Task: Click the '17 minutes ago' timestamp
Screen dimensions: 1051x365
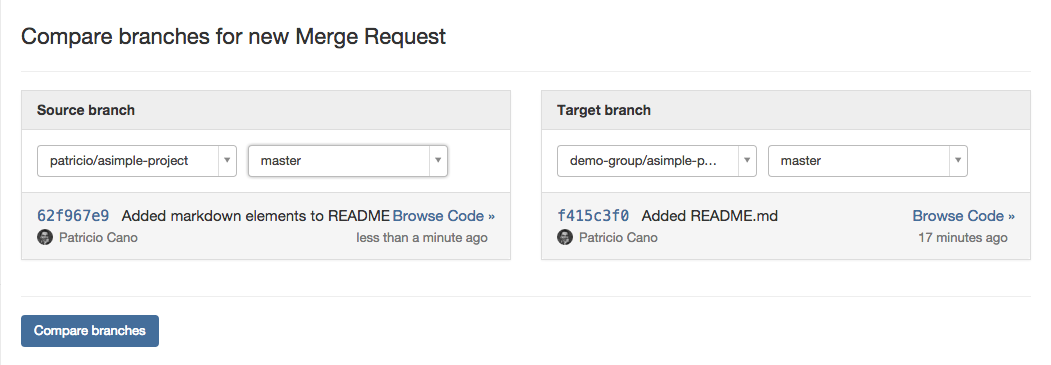Action: pyautogui.click(x=963, y=238)
